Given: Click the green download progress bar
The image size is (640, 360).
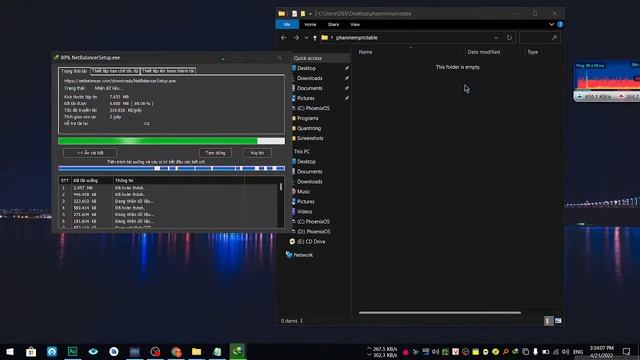Looking at the screenshot, I should [171, 141].
